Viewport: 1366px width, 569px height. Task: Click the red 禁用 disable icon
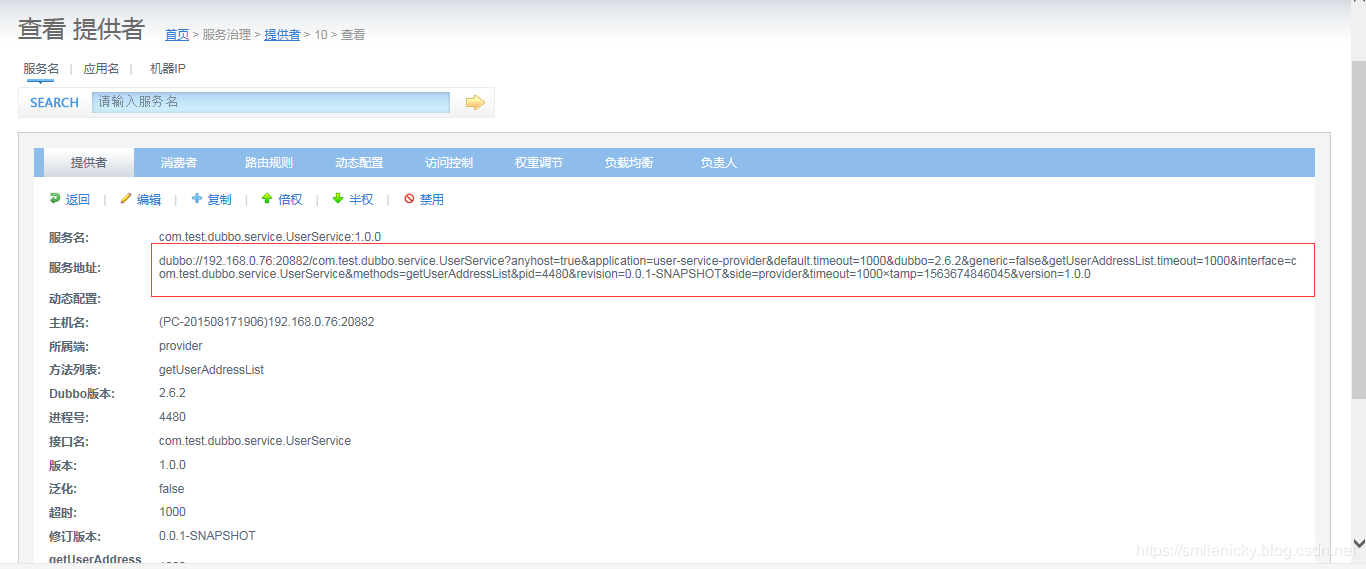coord(409,199)
